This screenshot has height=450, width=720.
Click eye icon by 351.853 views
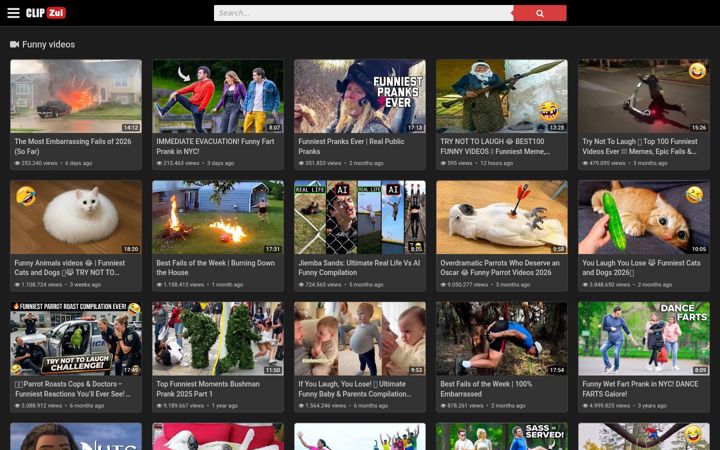[x=301, y=163]
